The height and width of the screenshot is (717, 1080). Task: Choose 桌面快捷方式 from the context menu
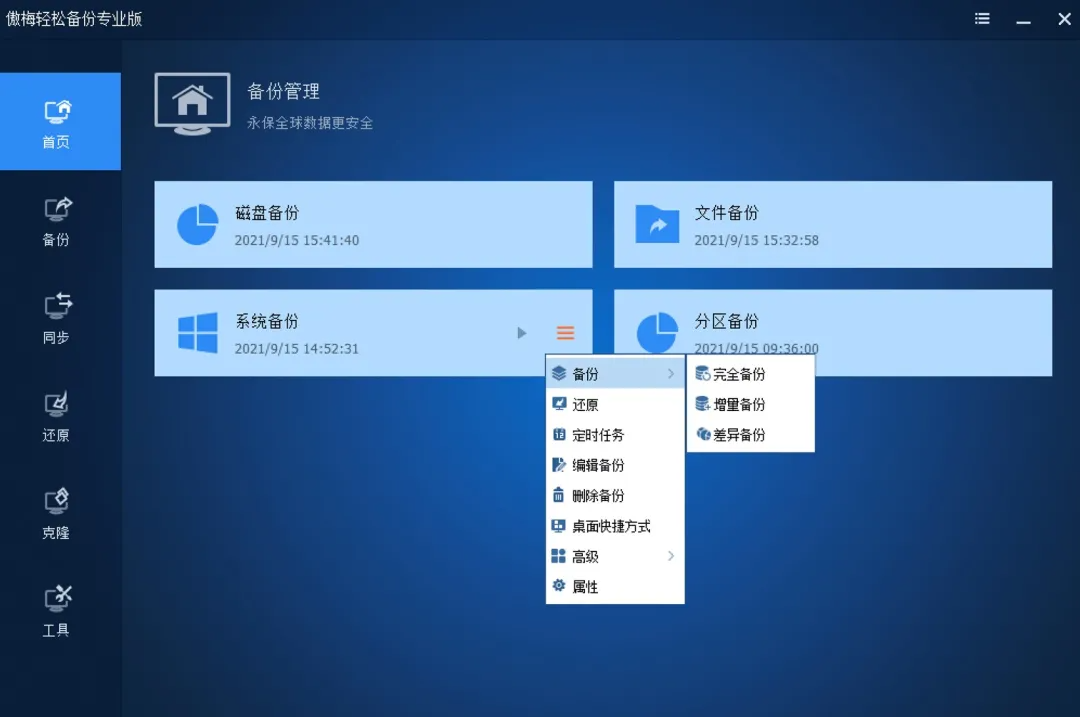(x=615, y=526)
